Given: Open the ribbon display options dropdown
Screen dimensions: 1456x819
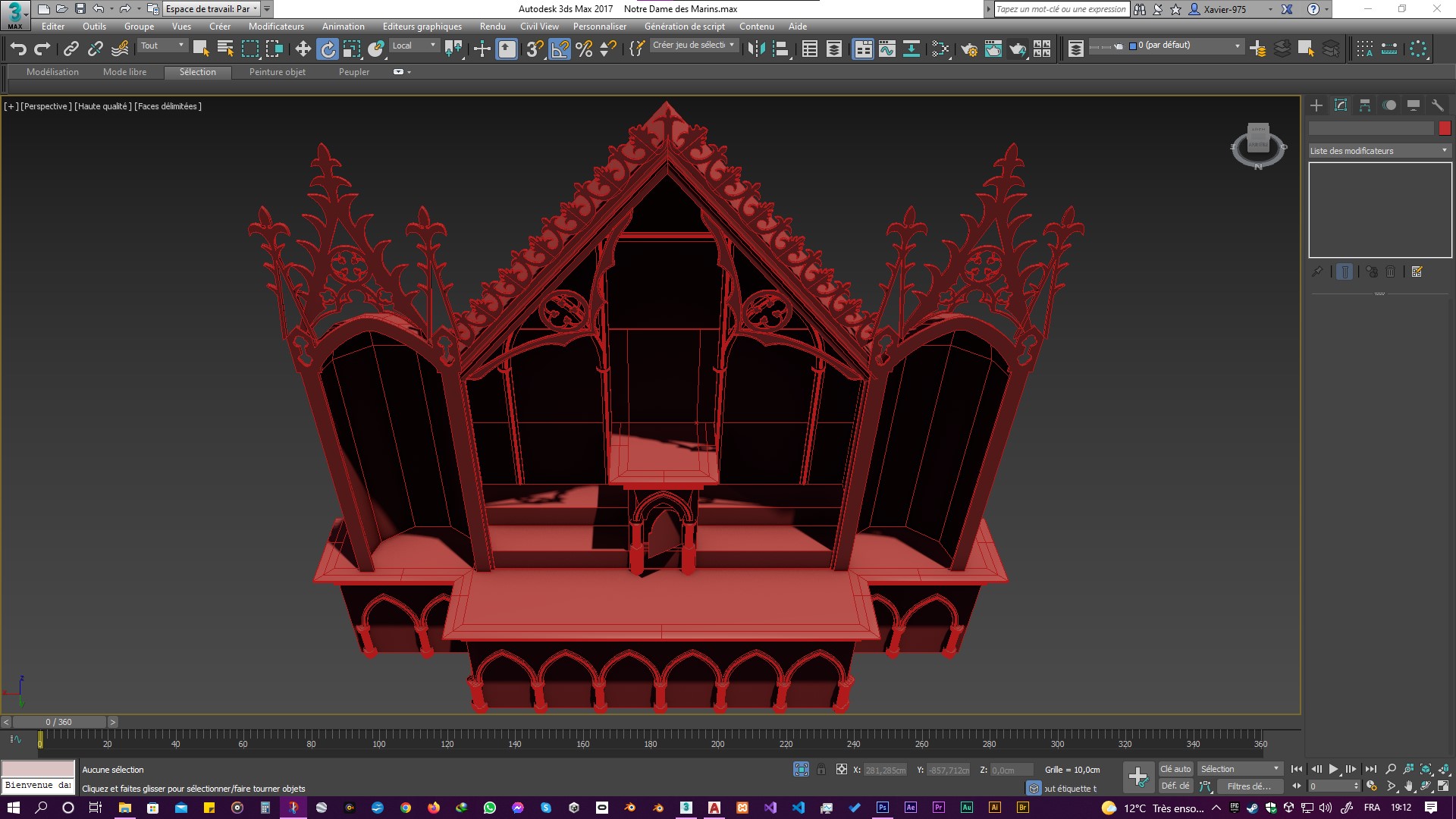Looking at the screenshot, I should tap(403, 72).
